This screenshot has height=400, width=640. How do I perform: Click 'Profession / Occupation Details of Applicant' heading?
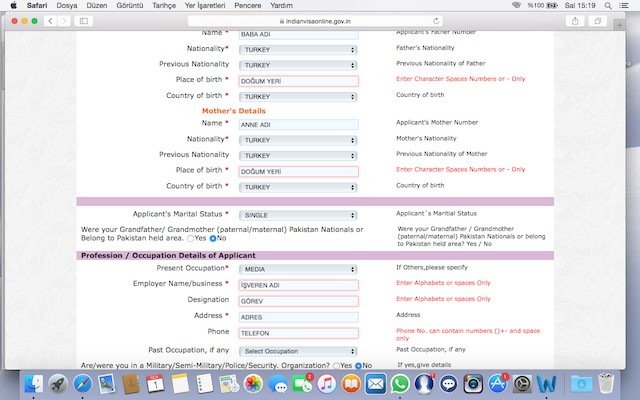pos(168,256)
